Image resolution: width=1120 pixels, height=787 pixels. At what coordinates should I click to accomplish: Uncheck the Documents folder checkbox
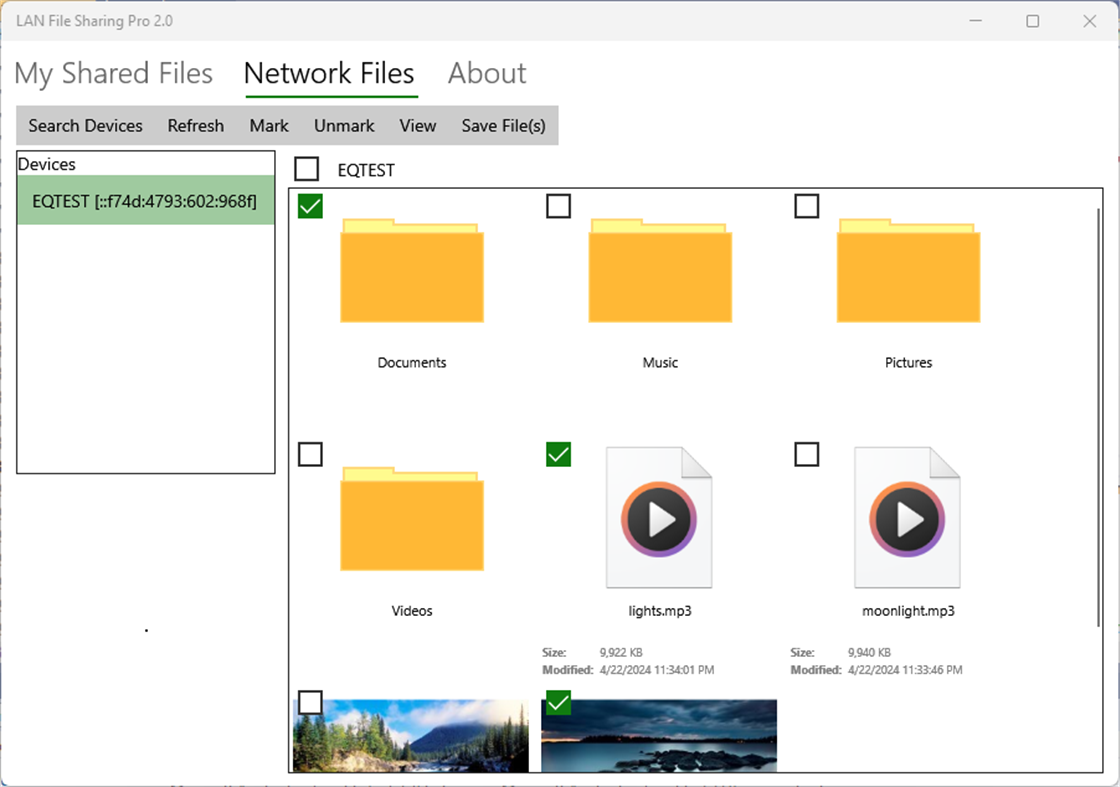(x=309, y=205)
